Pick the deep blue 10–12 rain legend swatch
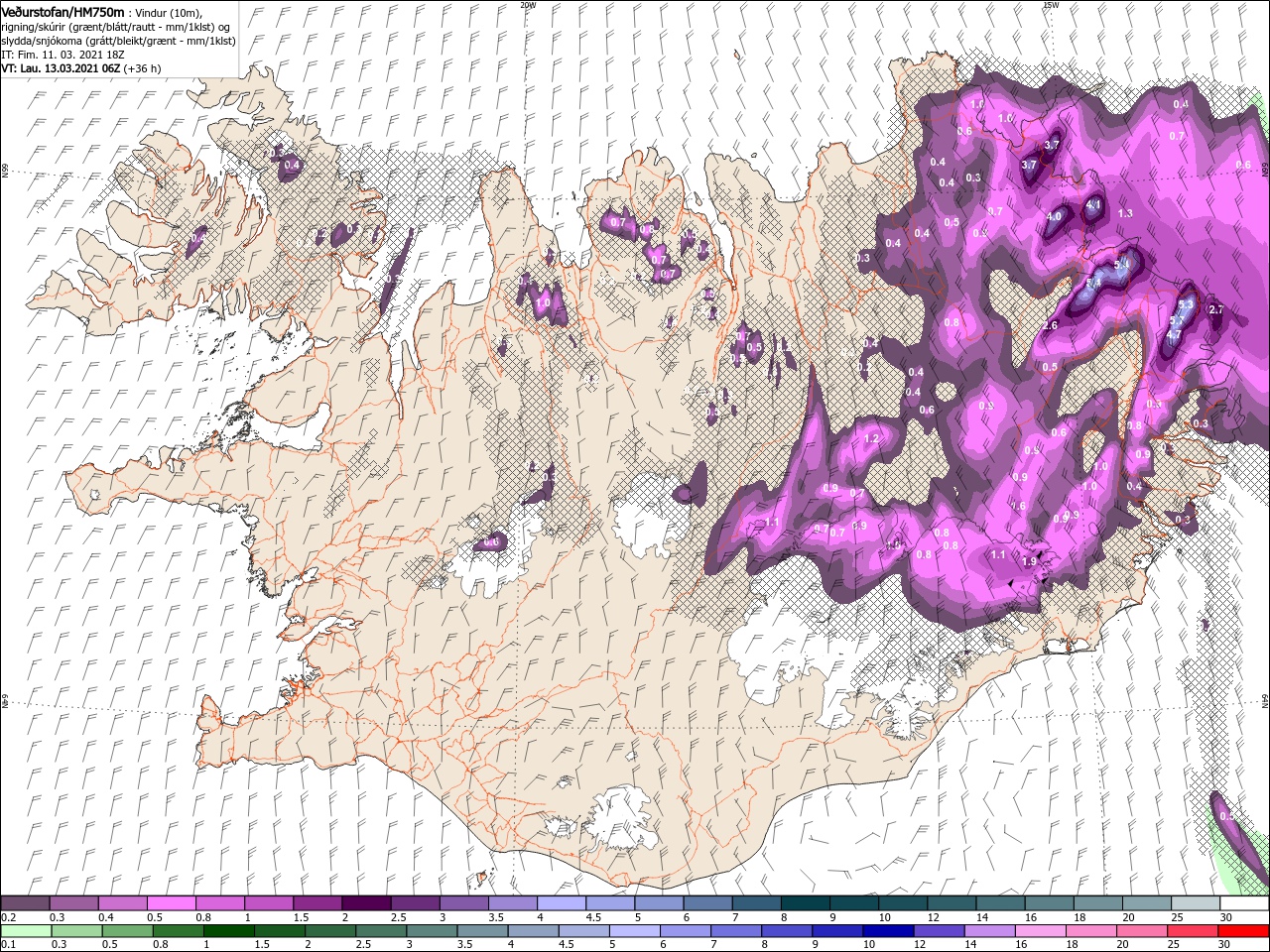Screen dimensions: 1270x952 pyautogui.click(x=887, y=930)
